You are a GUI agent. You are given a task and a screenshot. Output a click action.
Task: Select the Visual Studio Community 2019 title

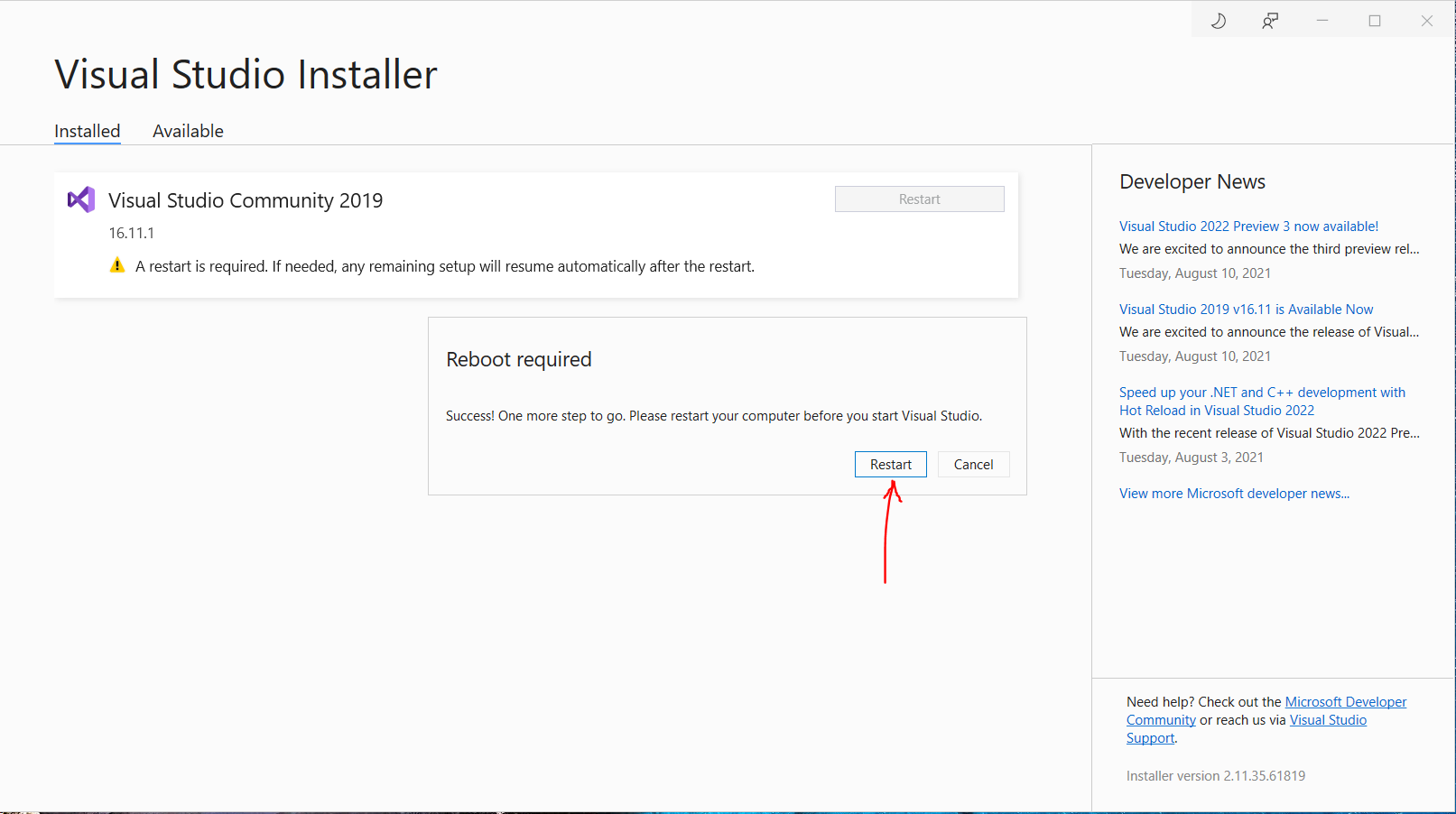pos(246,200)
